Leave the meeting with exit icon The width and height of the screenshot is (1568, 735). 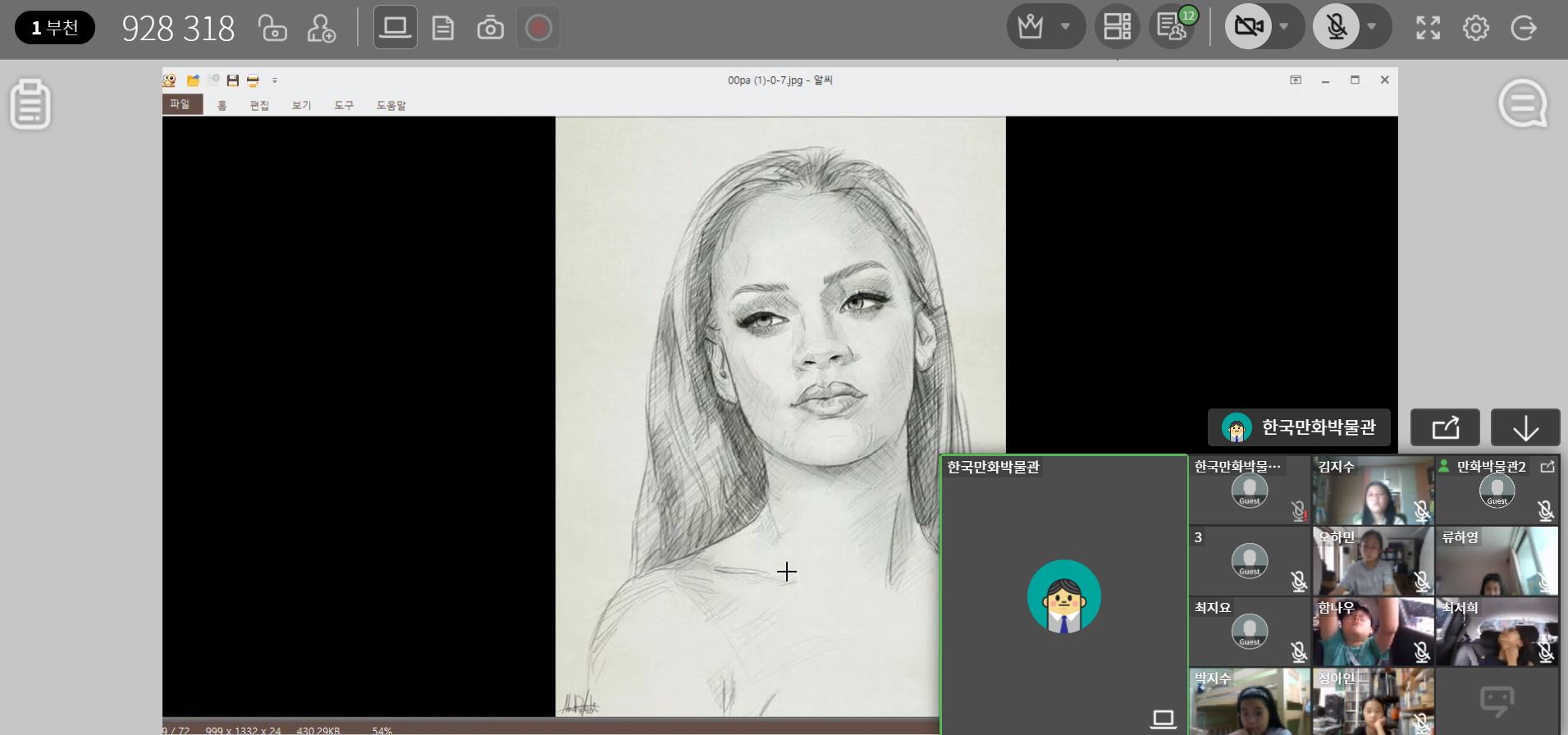[1524, 28]
